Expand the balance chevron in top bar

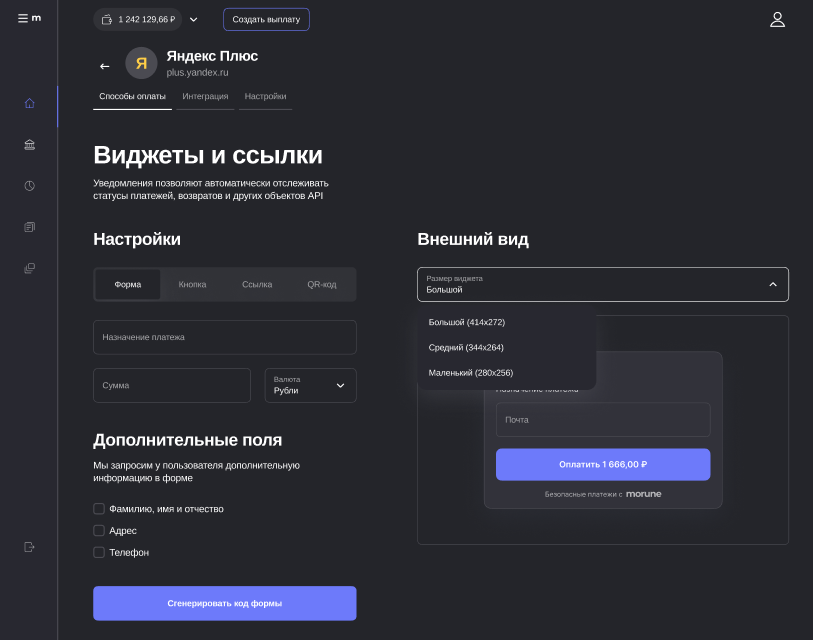point(193,19)
